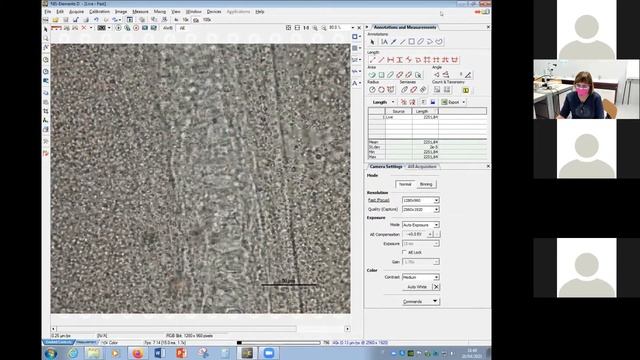This screenshot has width=640, height=360.
Task: Select the first Length measurement tool
Action: tap(372, 60)
